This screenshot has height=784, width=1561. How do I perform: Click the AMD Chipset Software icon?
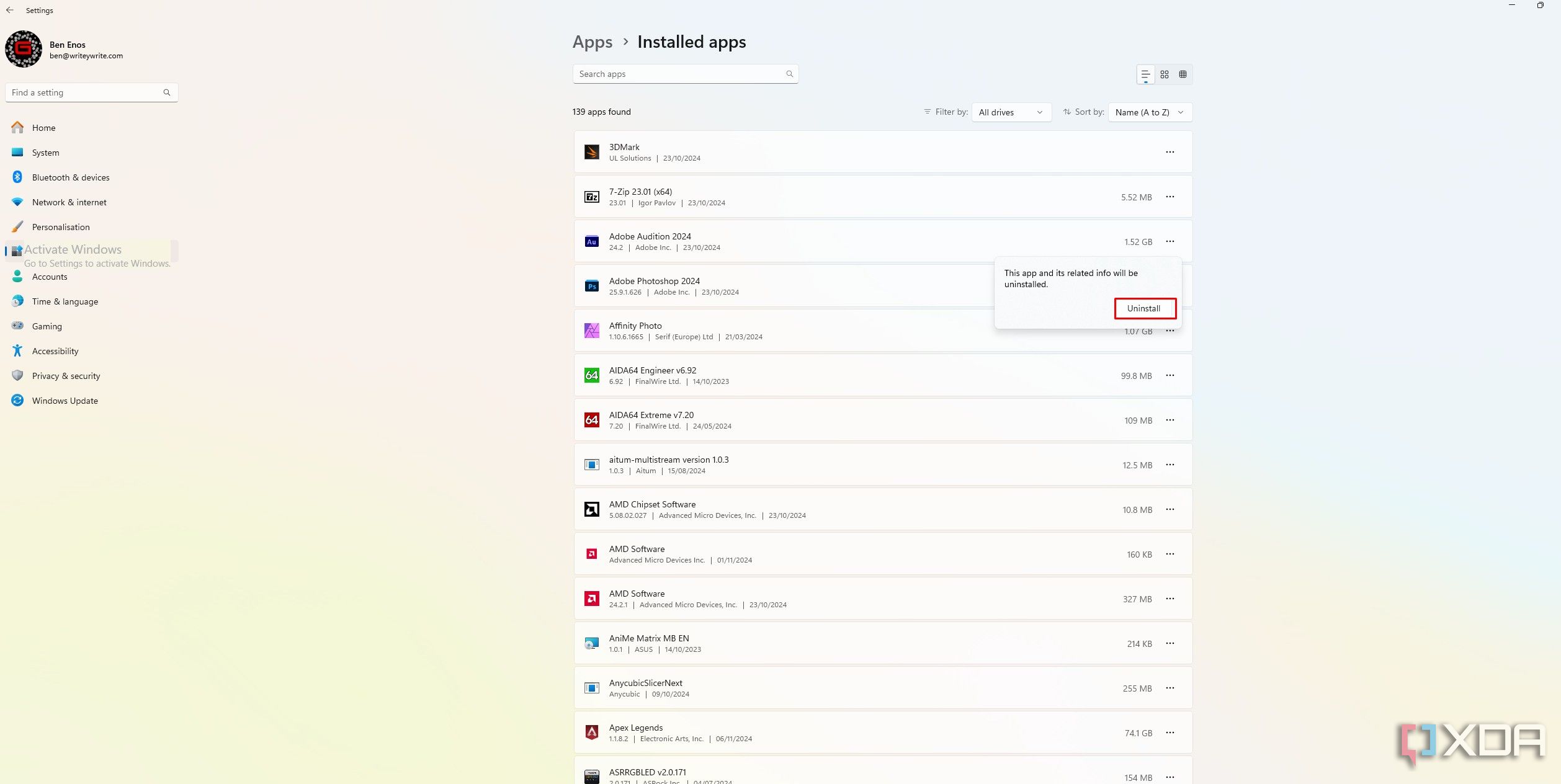click(x=592, y=509)
